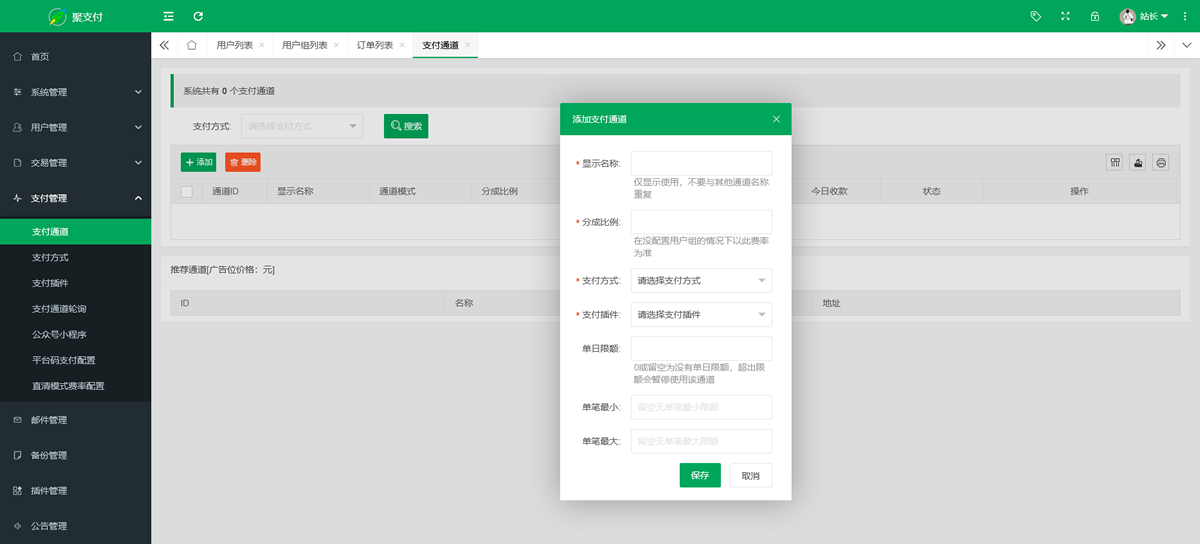
Task: Open the column filter icon
Action: coord(1115,162)
